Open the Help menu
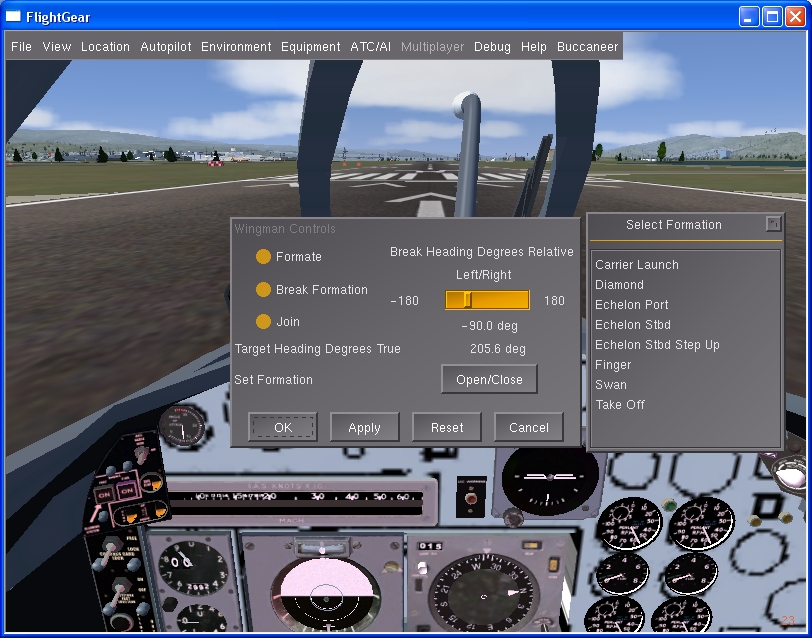Screen dimensions: 812x638 coord(533,47)
